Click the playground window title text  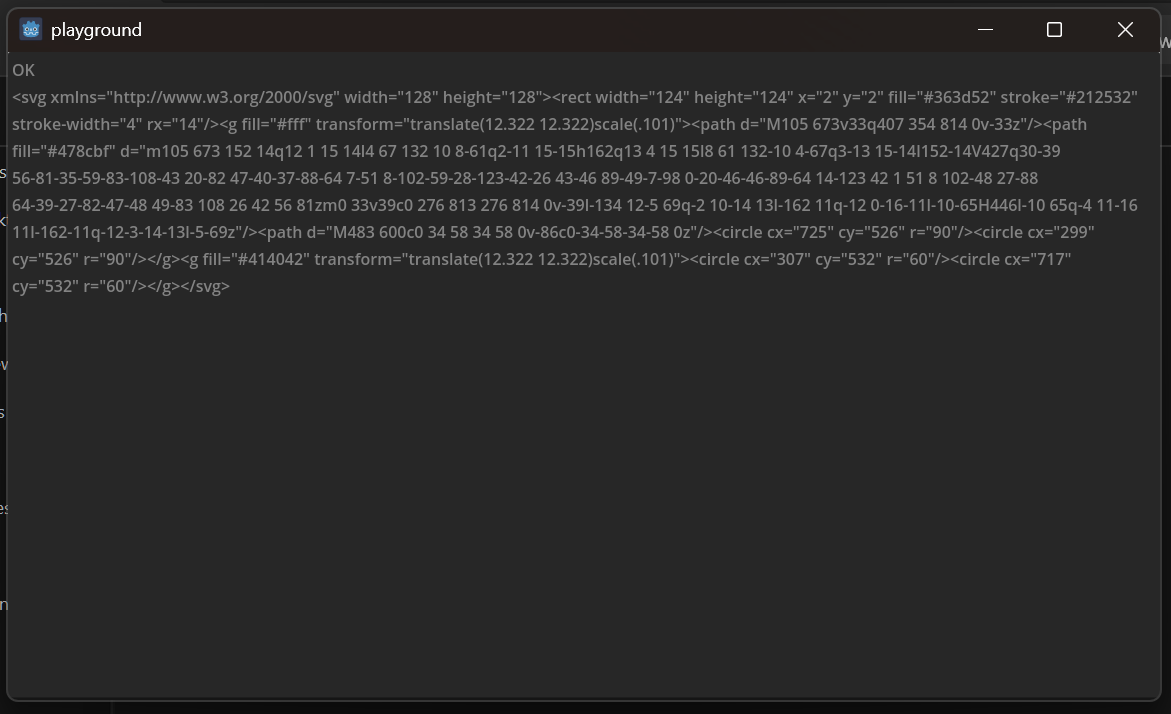point(96,30)
